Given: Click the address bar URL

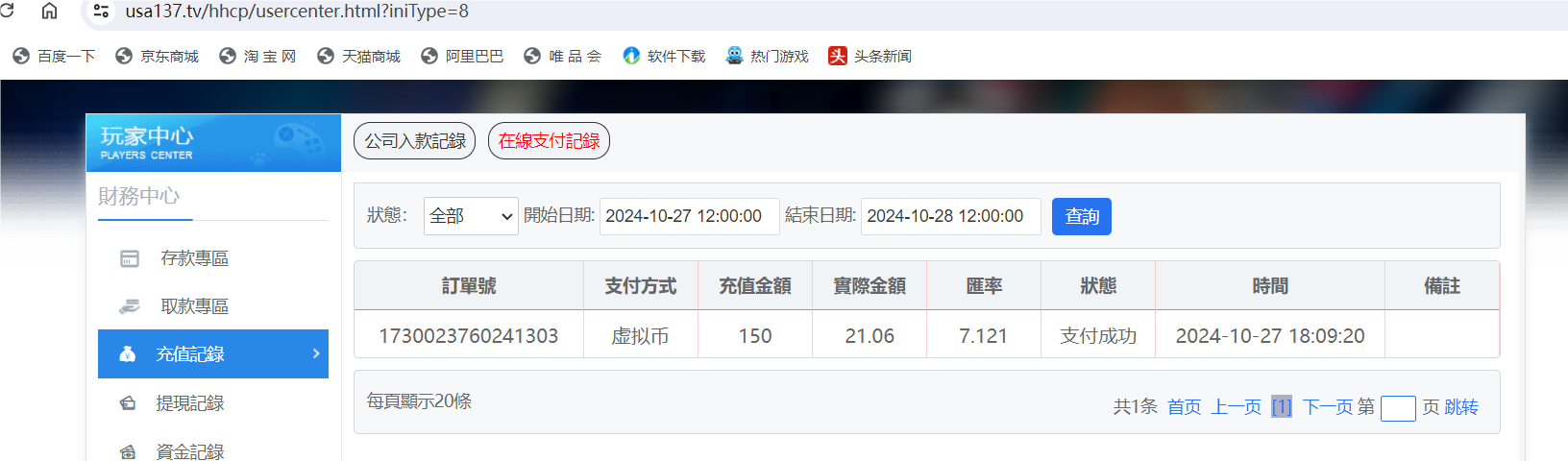Looking at the screenshot, I should [297, 12].
